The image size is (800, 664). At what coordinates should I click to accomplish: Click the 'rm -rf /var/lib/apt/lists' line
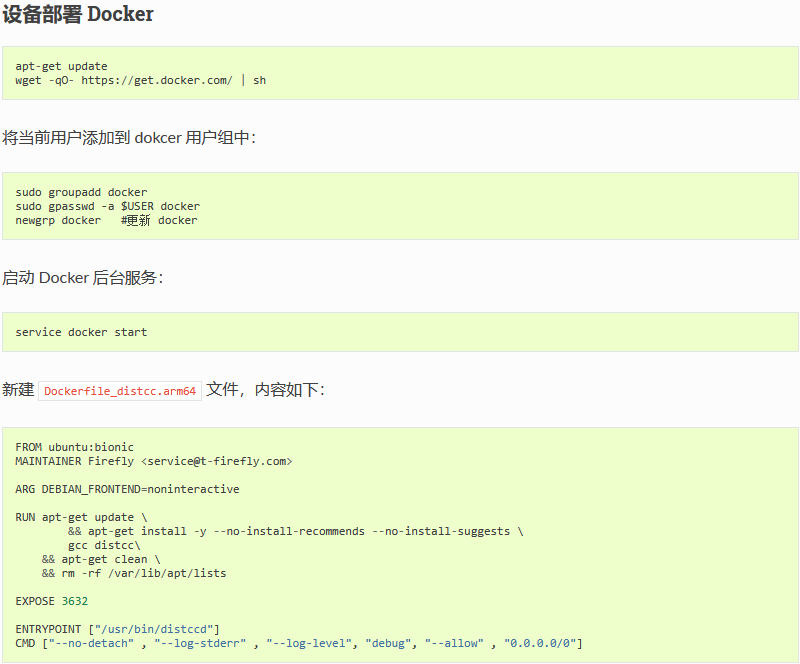[x=134, y=573]
